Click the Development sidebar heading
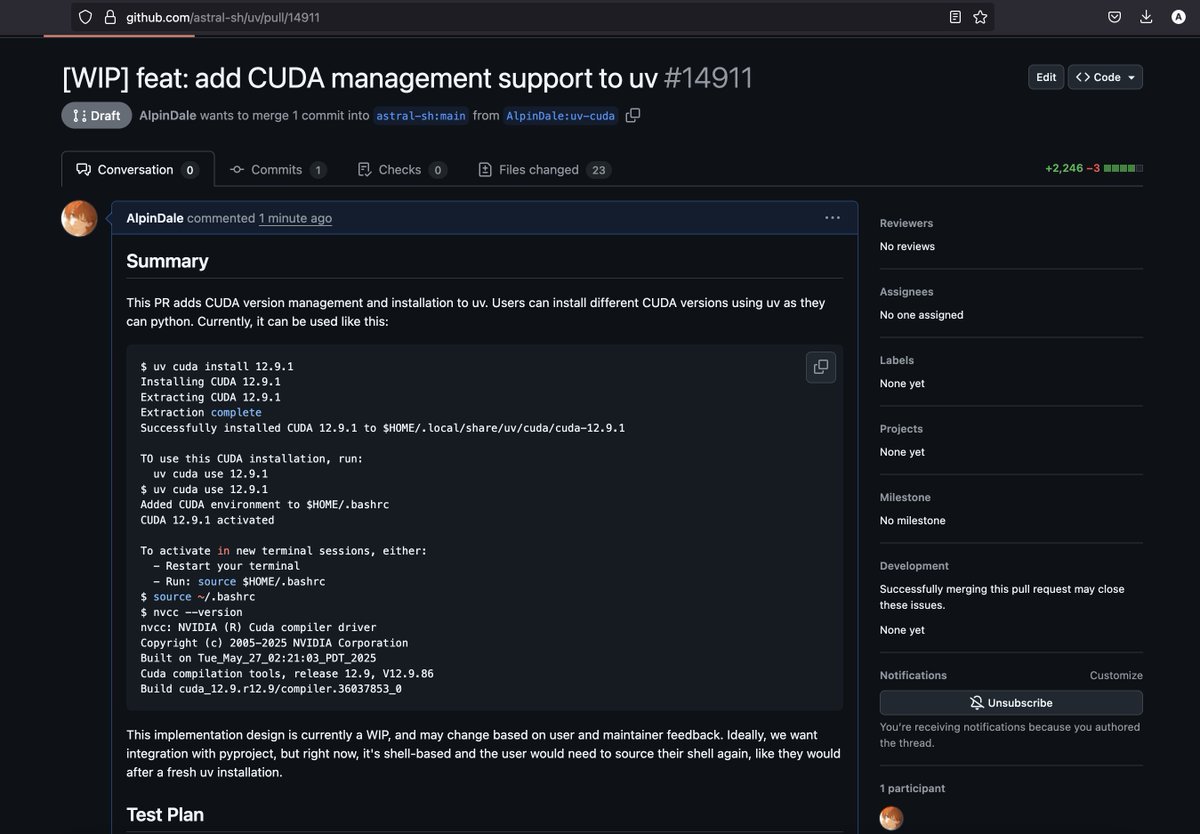The height and width of the screenshot is (834, 1200). point(914,566)
